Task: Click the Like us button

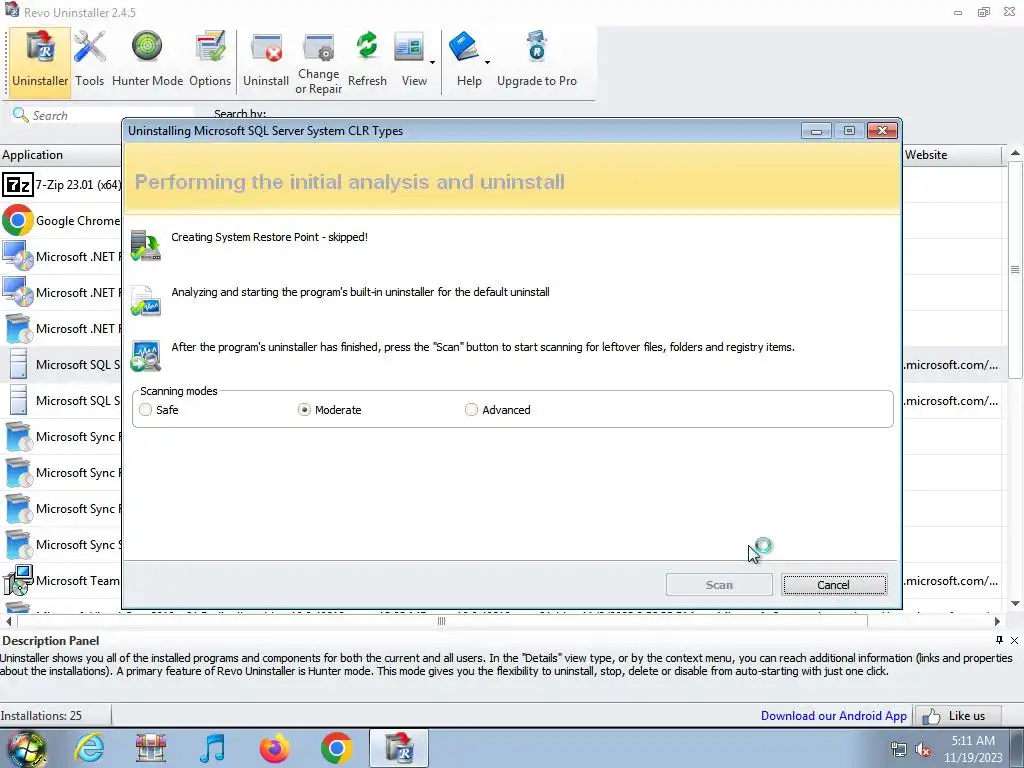Action: click(958, 716)
